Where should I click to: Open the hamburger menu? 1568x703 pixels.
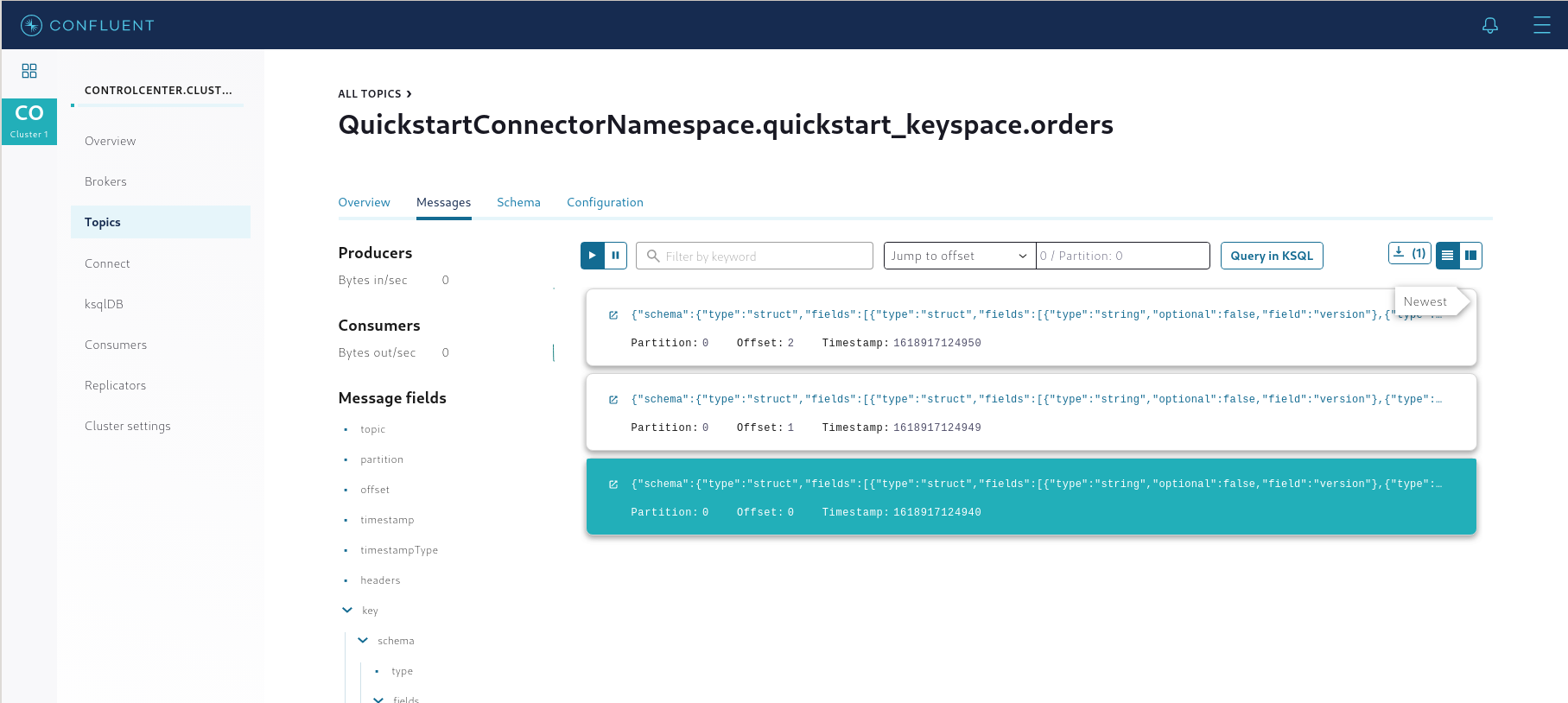click(1542, 25)
